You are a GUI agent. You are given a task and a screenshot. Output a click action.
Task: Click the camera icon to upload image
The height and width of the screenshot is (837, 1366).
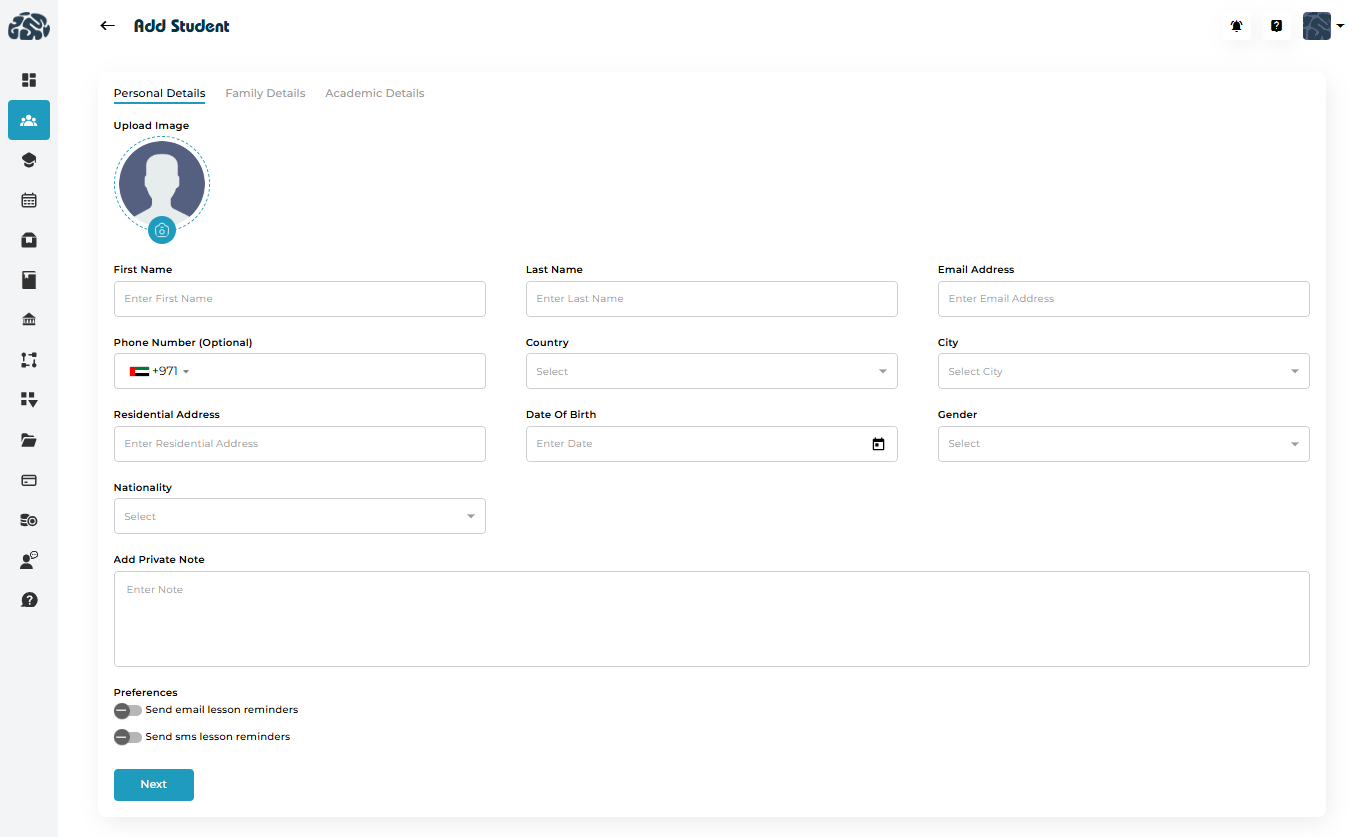pyautogui.click(x=162, y=230)
